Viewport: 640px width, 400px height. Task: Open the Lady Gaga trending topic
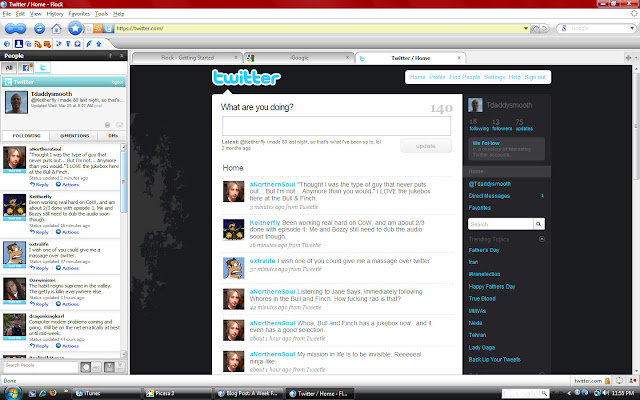[x=482, y=347]
